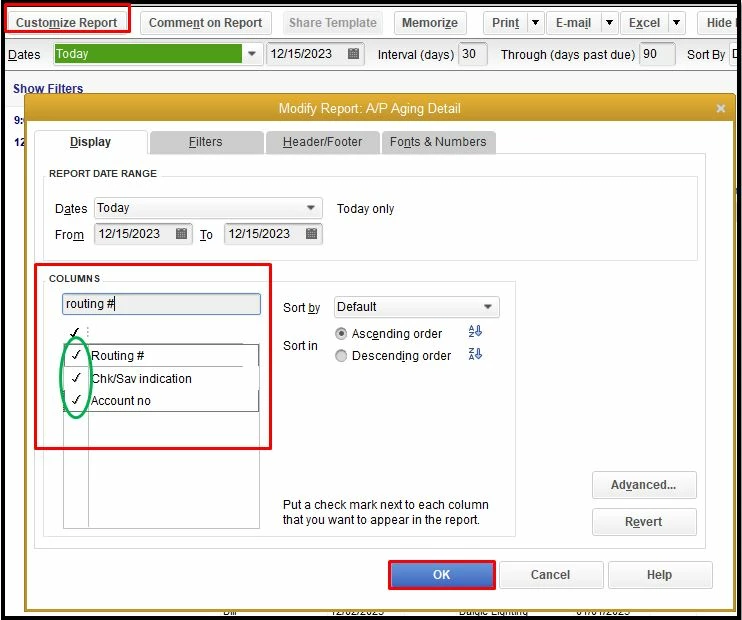Uncheck the Routing # column
Screen dimensions: 742x620
pos(76,355)
